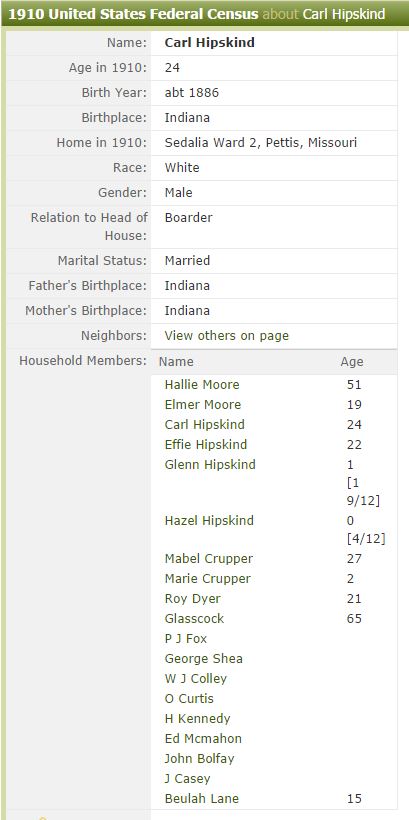Select Elmer Moore in household list

pos(203,405)
